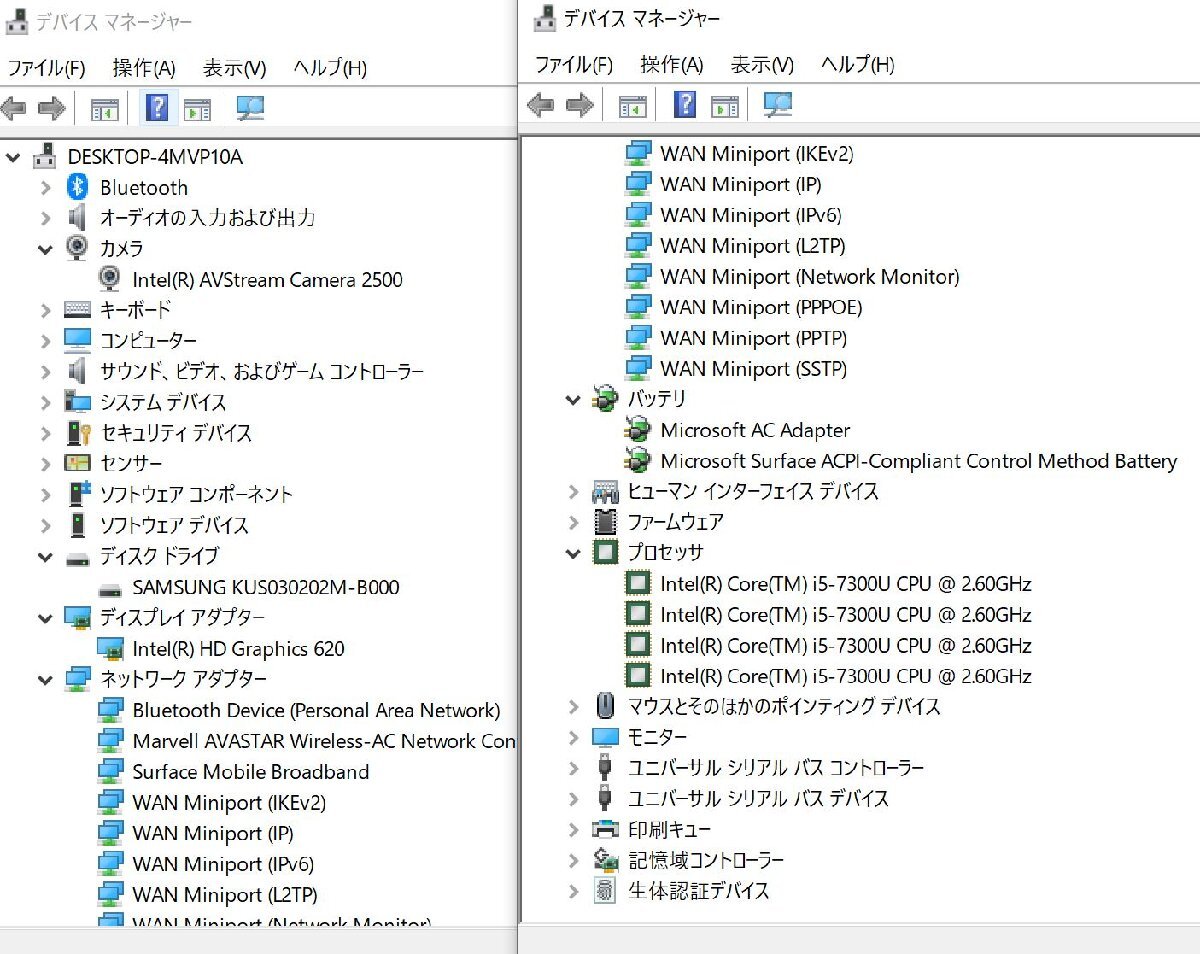This screenshot has width=1200, height=954.
Task: Click Forward arrow in left Device Manager toolbar
Action: tap(52, 108)
